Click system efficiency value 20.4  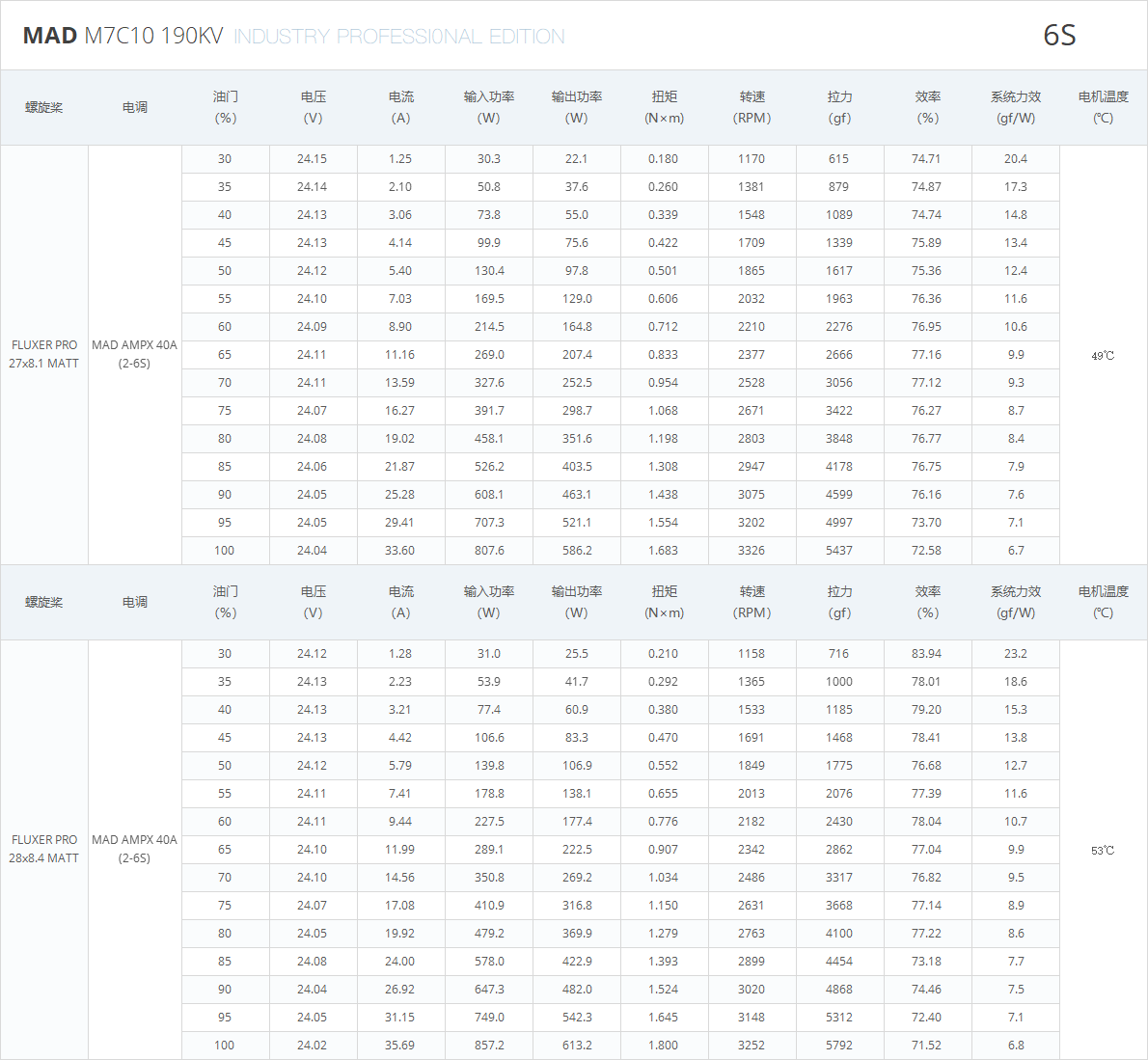pos(1016,159)
